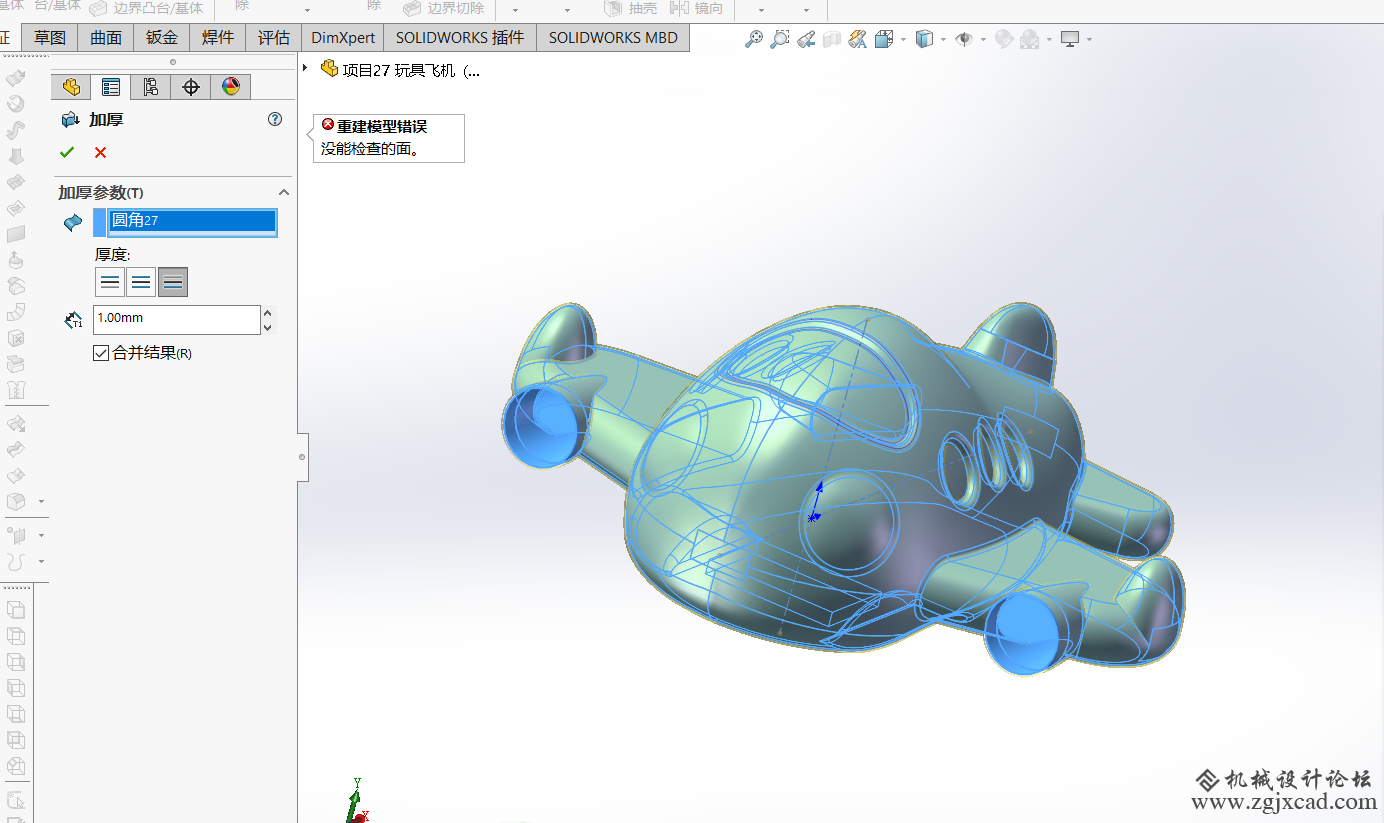Expand the 项目27 玩具飞机 flyout tree

pos(306,69)
